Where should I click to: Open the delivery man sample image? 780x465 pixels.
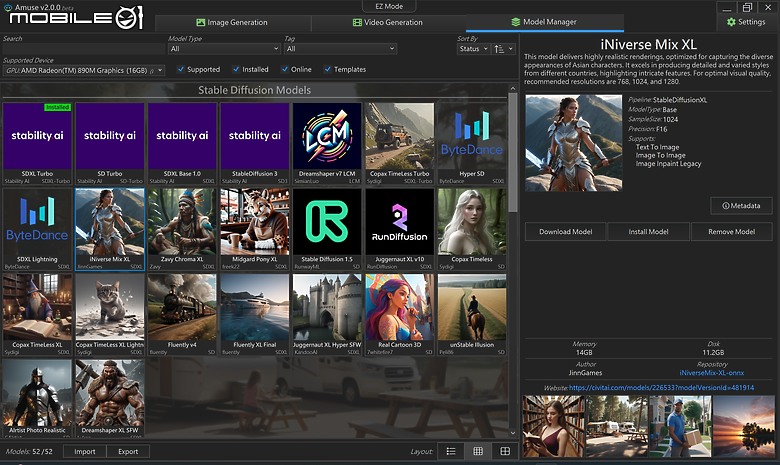(x=680, y=426)
